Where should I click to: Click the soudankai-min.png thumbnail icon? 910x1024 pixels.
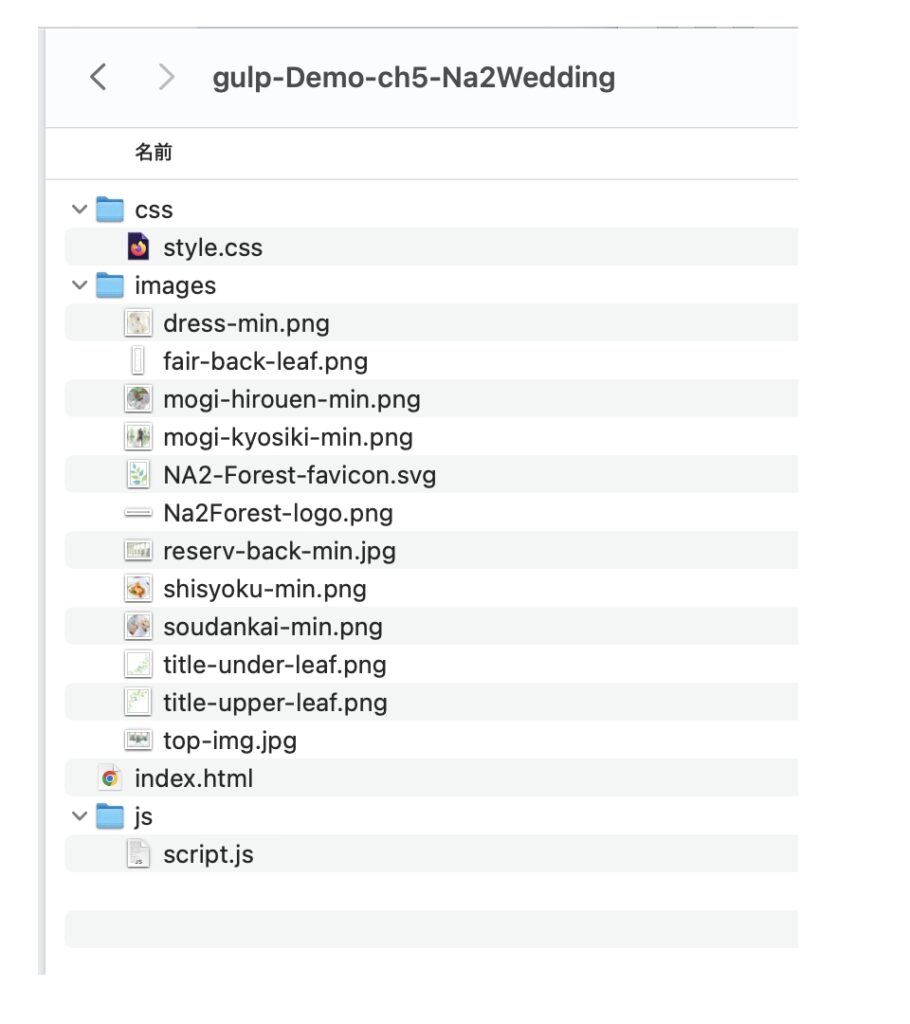(x=137, y=626)
